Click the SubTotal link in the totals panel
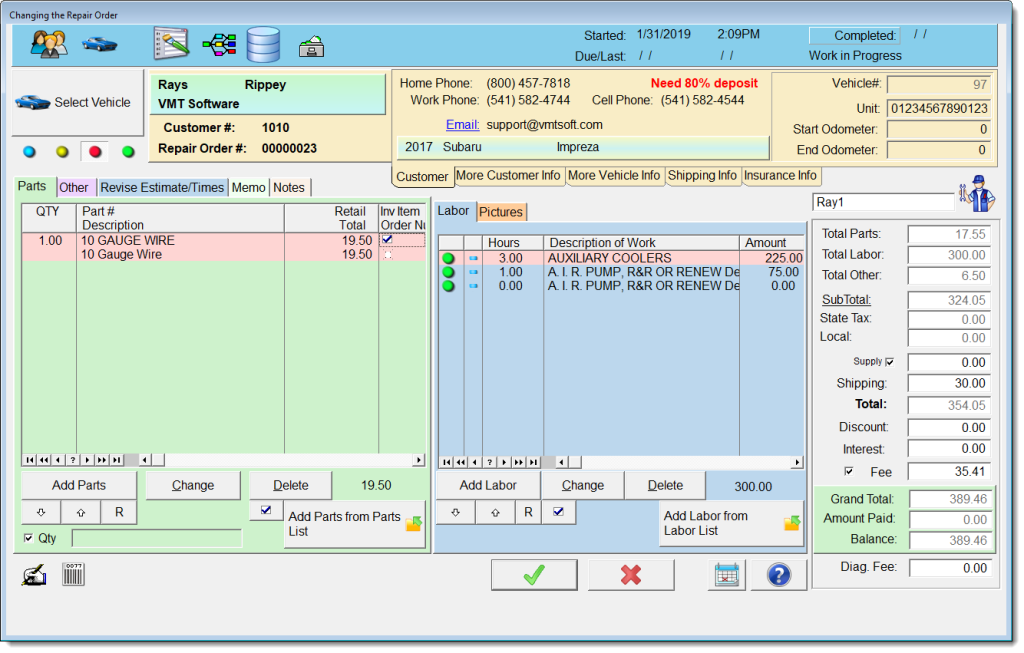 point(846,300)
